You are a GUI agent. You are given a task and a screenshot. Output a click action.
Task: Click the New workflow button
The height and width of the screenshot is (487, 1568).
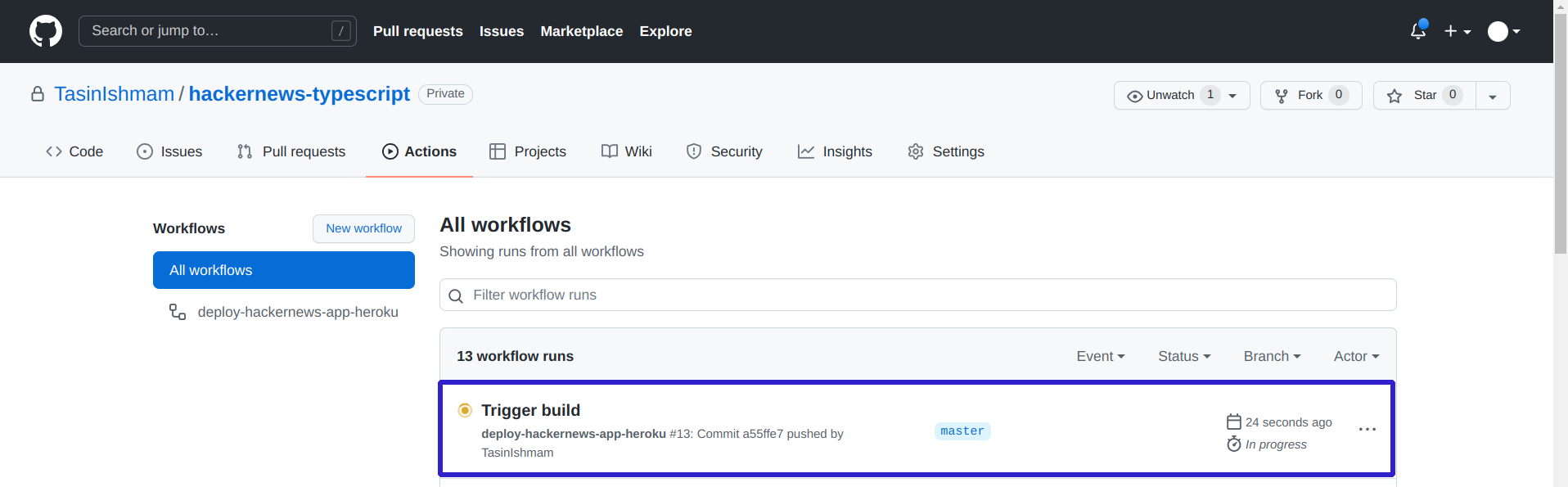[363, 228]
